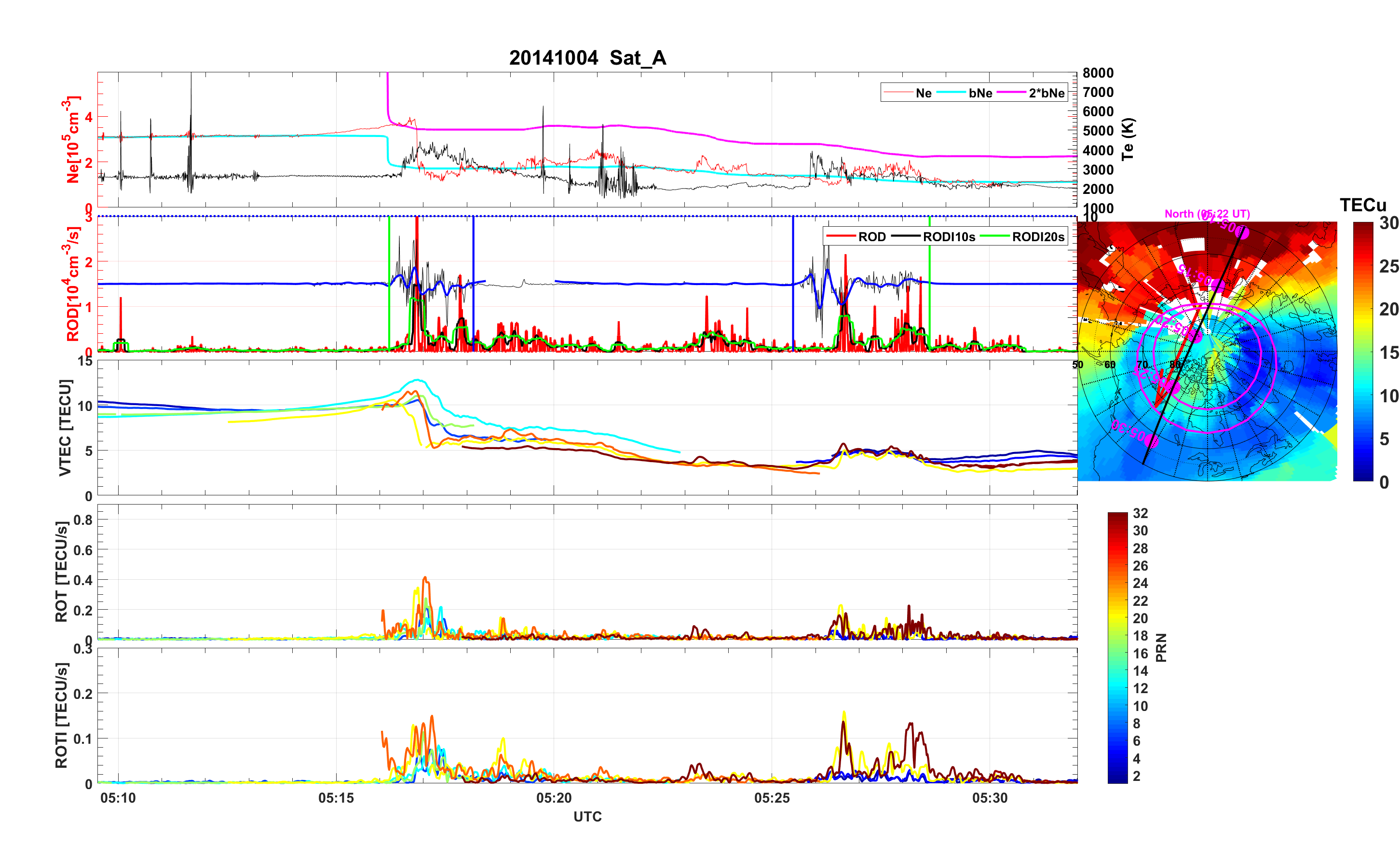Click the bNe legend entry
Viewport: 1400px width, 847px height.
point(964,93)
